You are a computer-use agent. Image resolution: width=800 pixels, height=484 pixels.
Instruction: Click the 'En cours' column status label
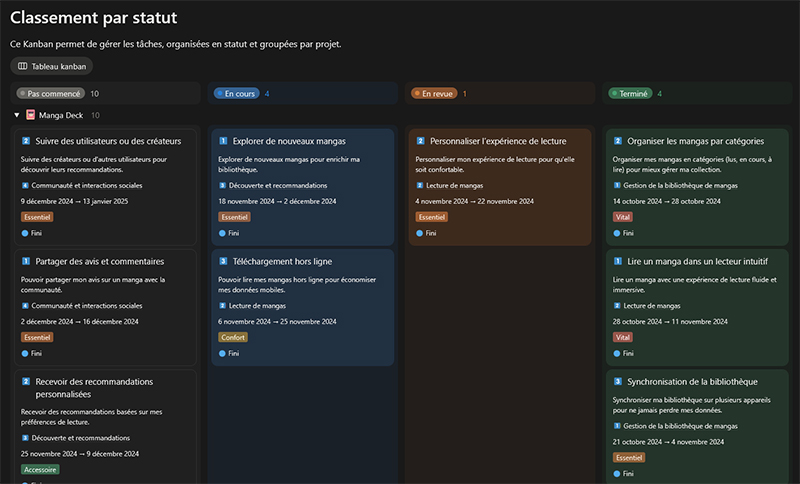236,93
